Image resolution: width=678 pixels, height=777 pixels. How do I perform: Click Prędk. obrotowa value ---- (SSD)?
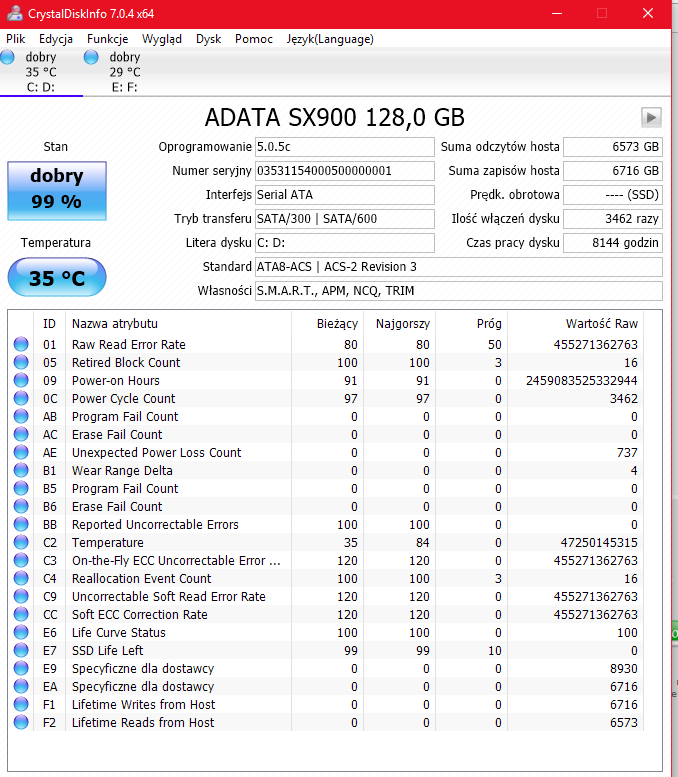[613, 195]
